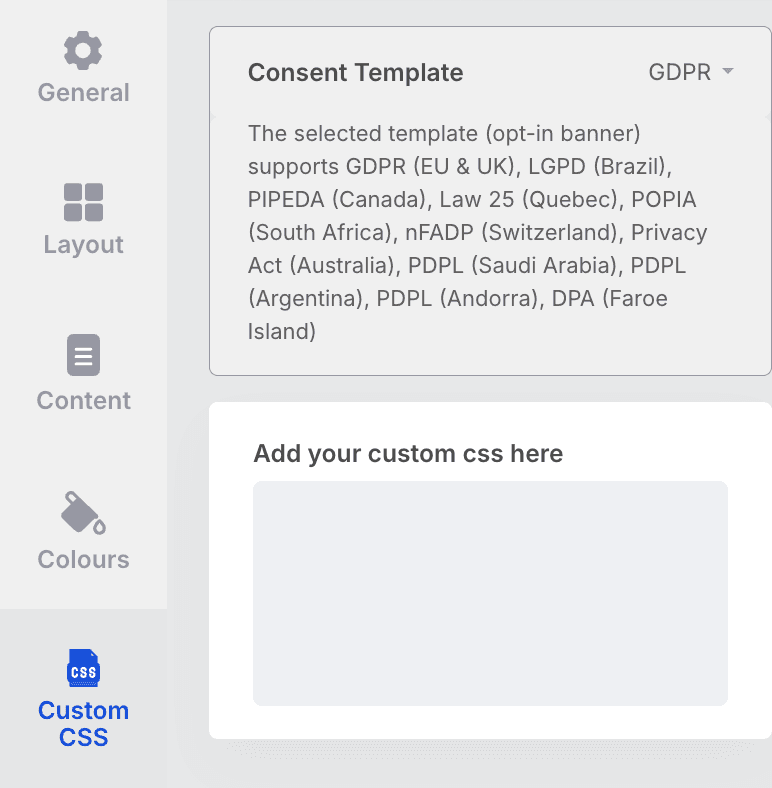Click the 'DPA (Faroe' text

pyautogui.click(x=610, y=299)
